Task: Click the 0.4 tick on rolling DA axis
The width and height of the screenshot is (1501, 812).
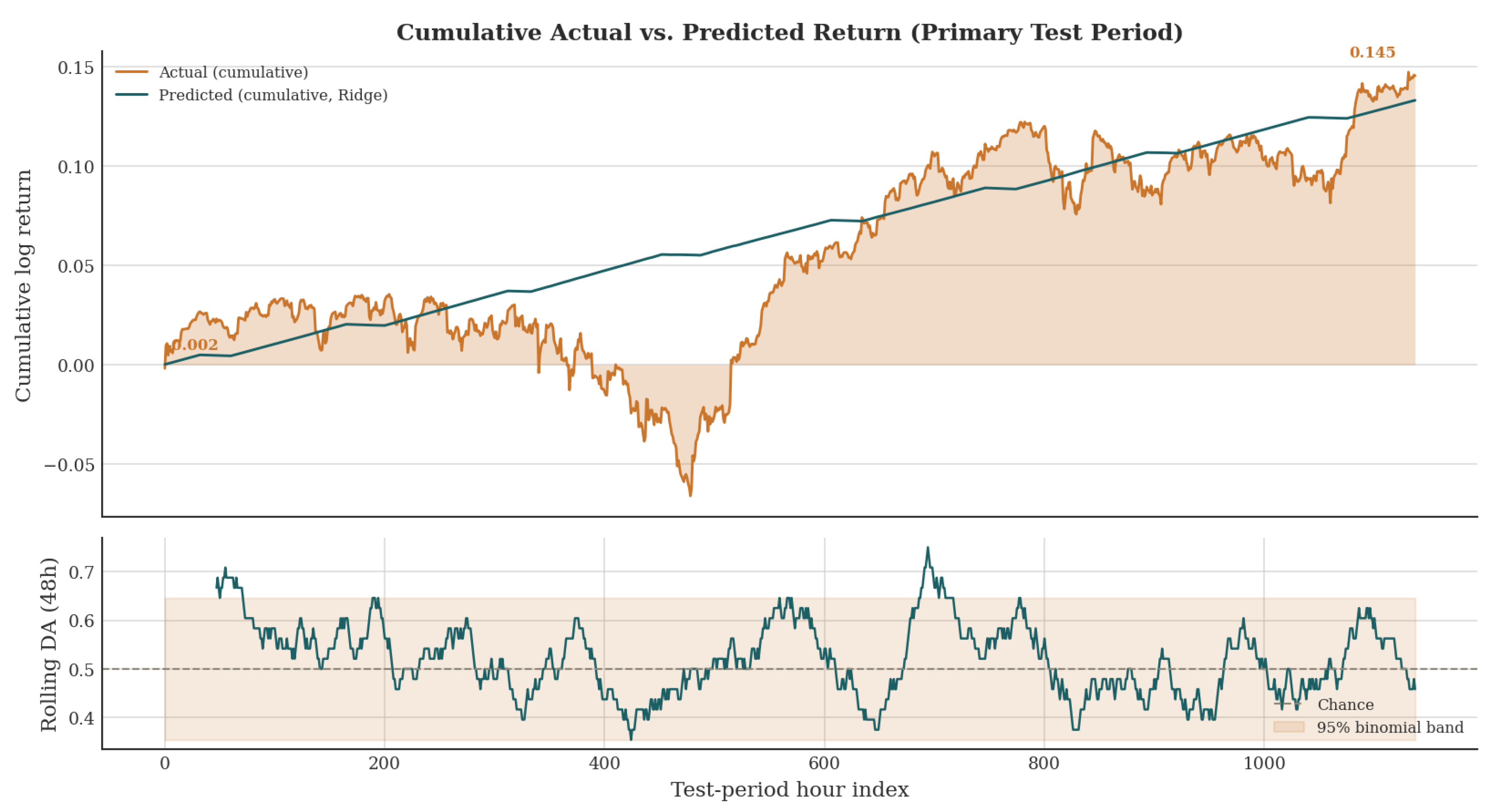Action: click(82, 718)
